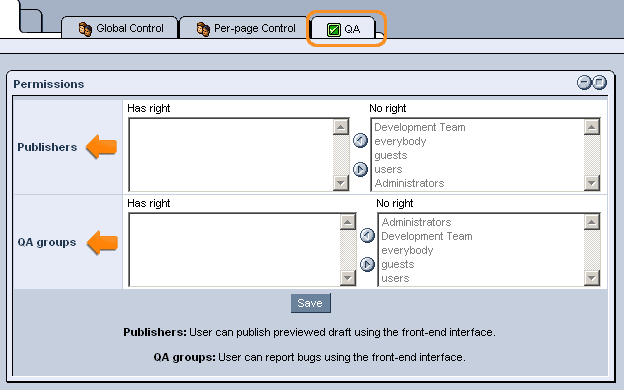This screenshot has width=624, height=390.
Task: Click scroll down arrow of QA groups Has right list
Action: click(x=348, y=278)
